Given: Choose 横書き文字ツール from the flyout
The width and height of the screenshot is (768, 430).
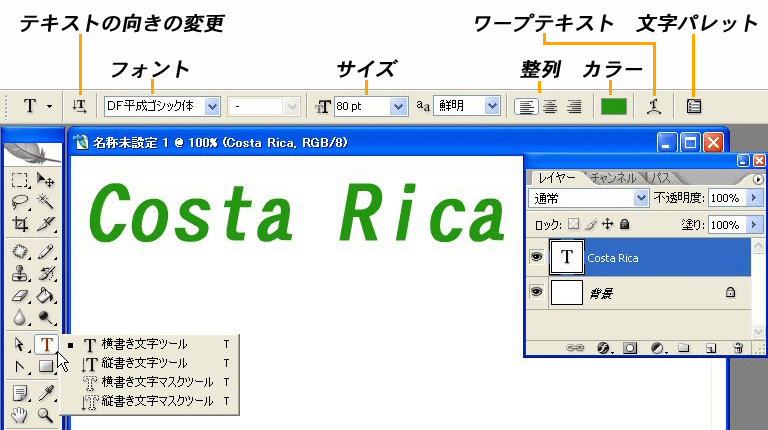Looking at the screenshot, I should (150, 344).
